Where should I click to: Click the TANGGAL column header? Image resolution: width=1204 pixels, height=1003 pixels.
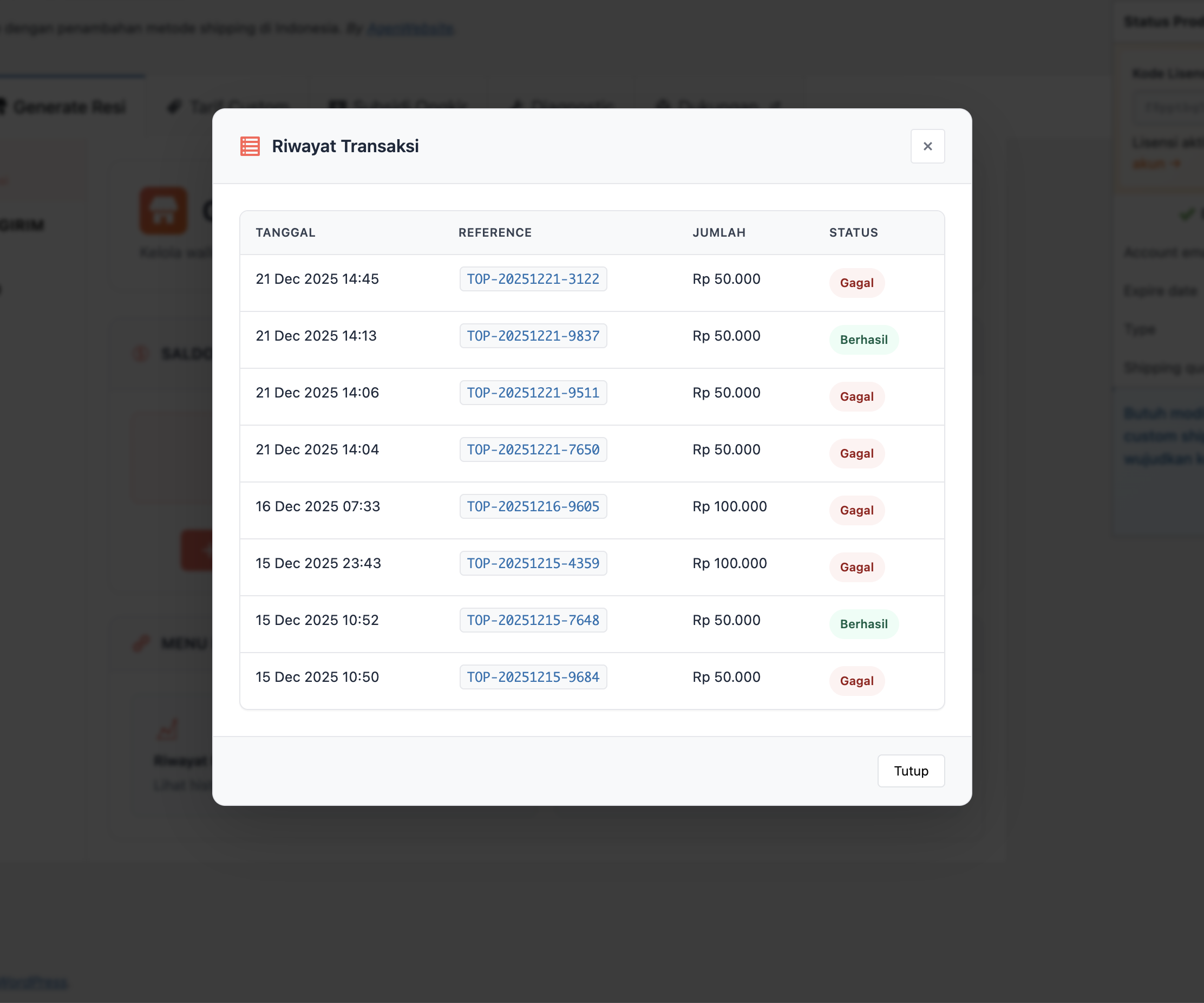click(x=285, y=232)
